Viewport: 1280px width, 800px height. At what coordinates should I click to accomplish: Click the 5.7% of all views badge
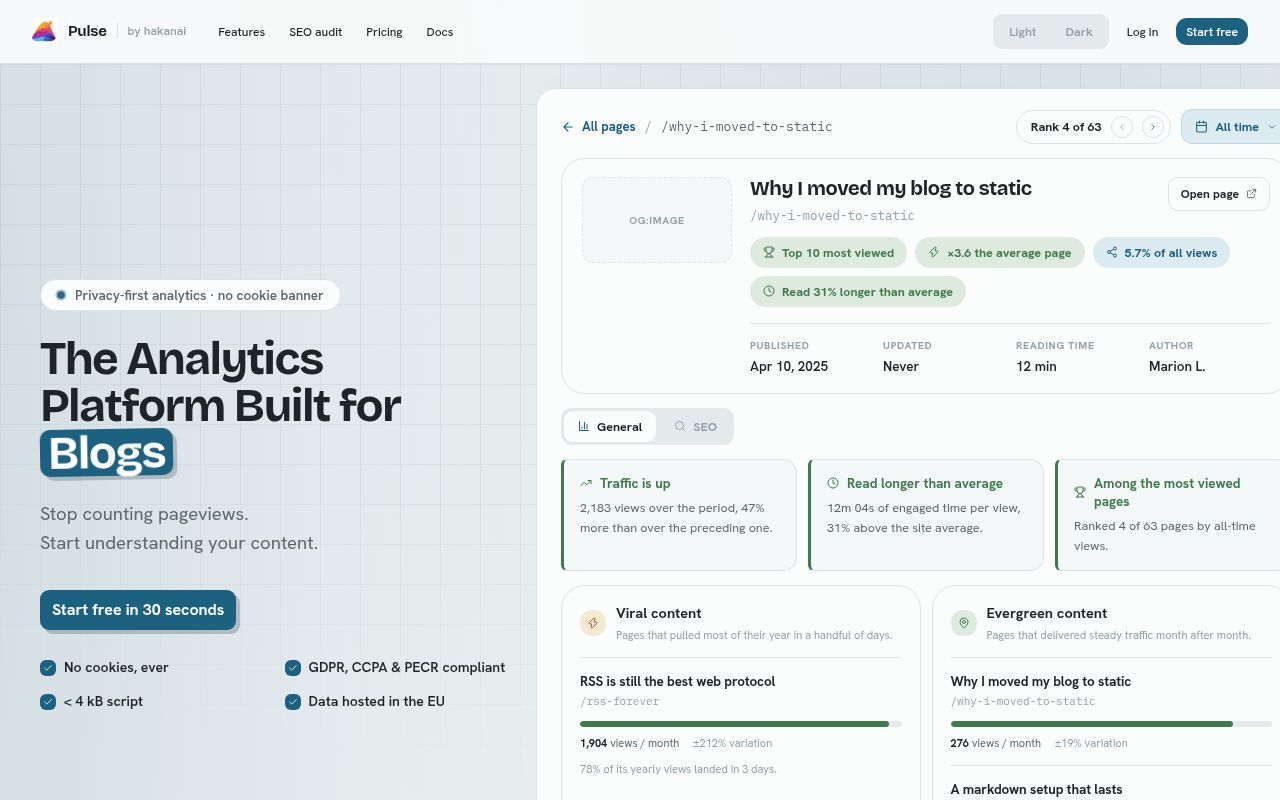coord(1161,253)
